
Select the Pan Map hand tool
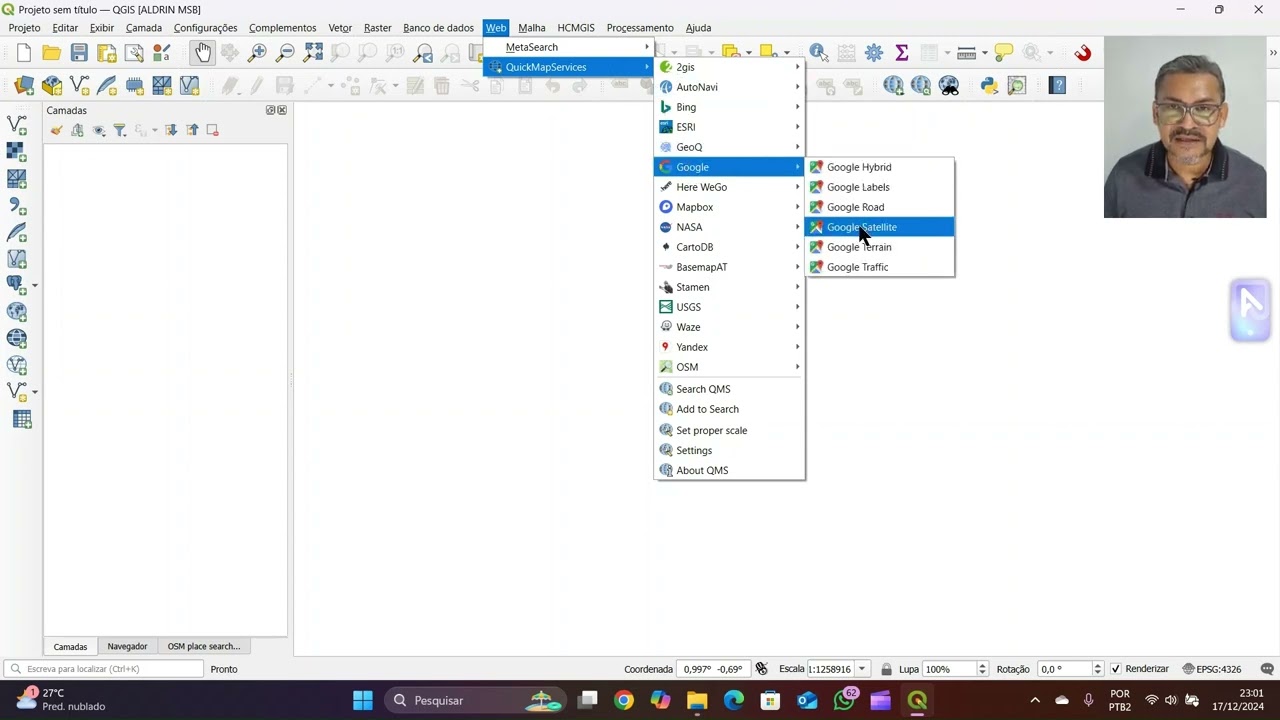click(203, 53)
